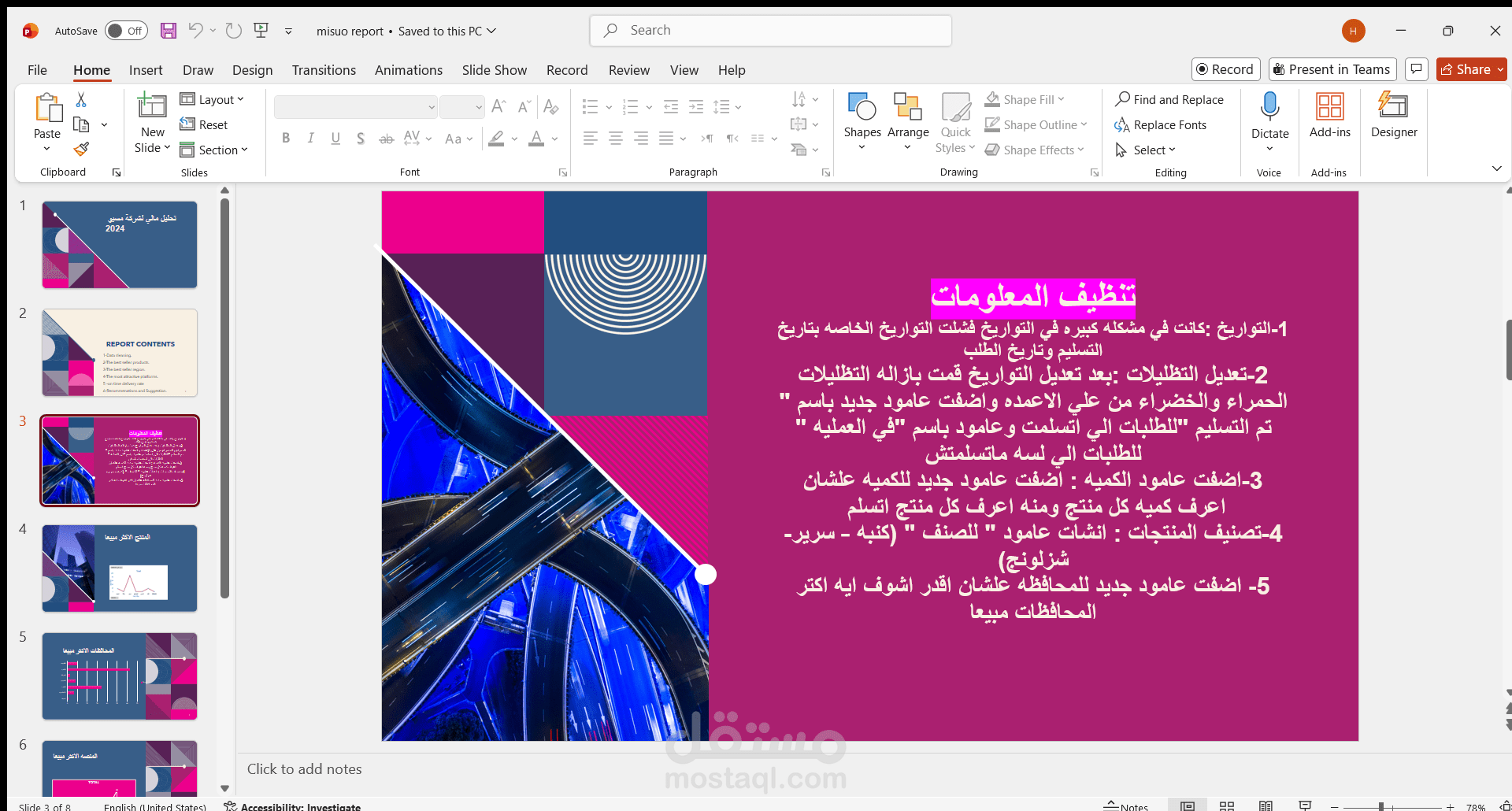Image resolution: width=1512 pixels, height=811 pixels.
Task: Toggle AutoSave switch
Action: [x=125, y=31]
